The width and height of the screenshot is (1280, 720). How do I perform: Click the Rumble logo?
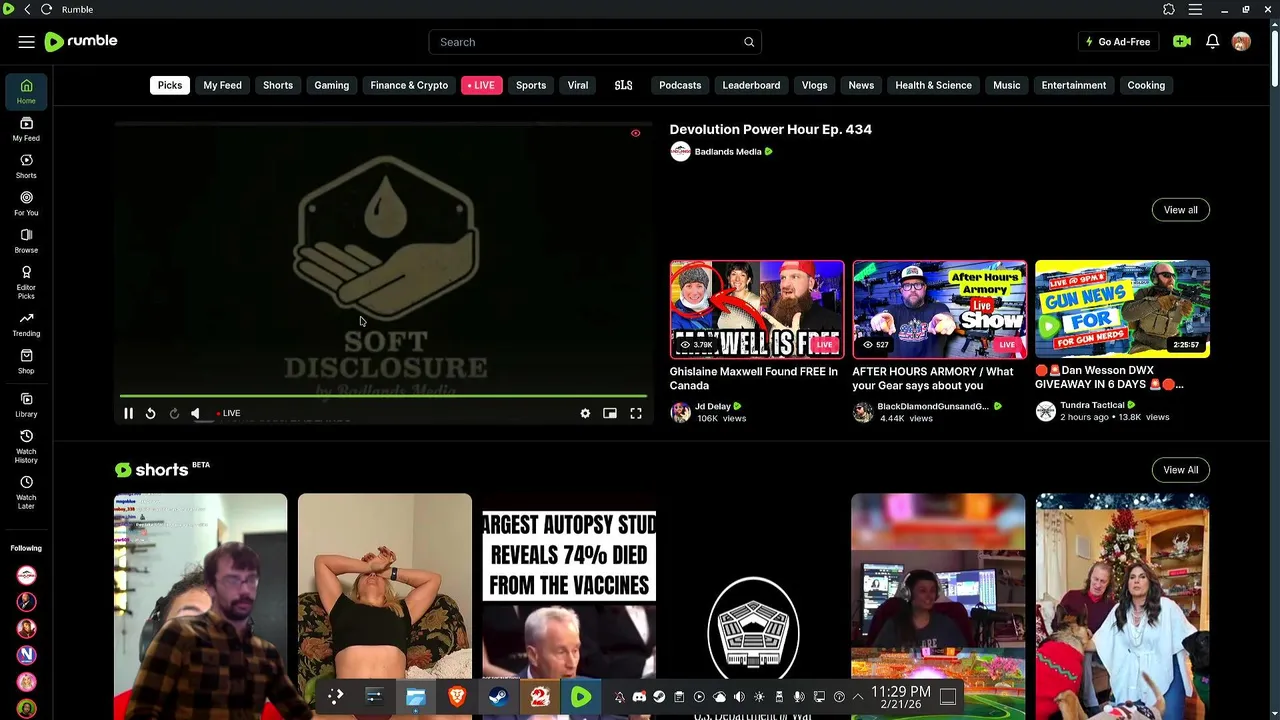(x=81, y=41)
